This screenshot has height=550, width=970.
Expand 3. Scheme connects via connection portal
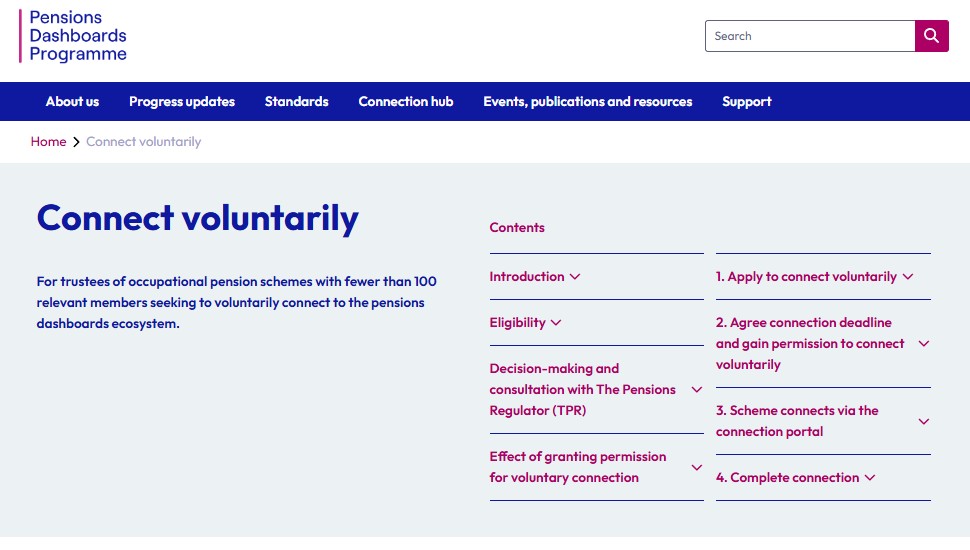tap(822, 421)
